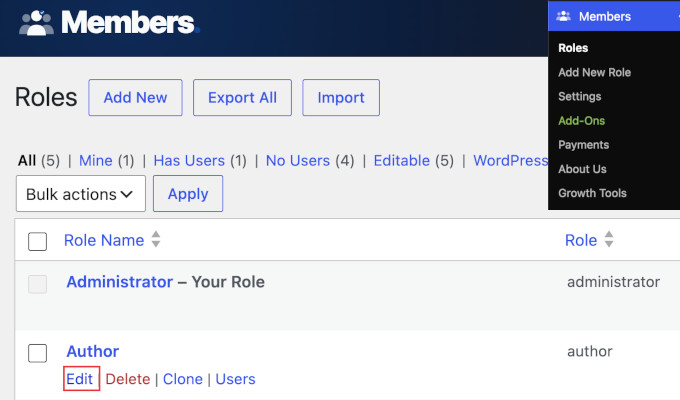
Task: Open About Us in the Members submenu
Action: (x=582, y=169)
